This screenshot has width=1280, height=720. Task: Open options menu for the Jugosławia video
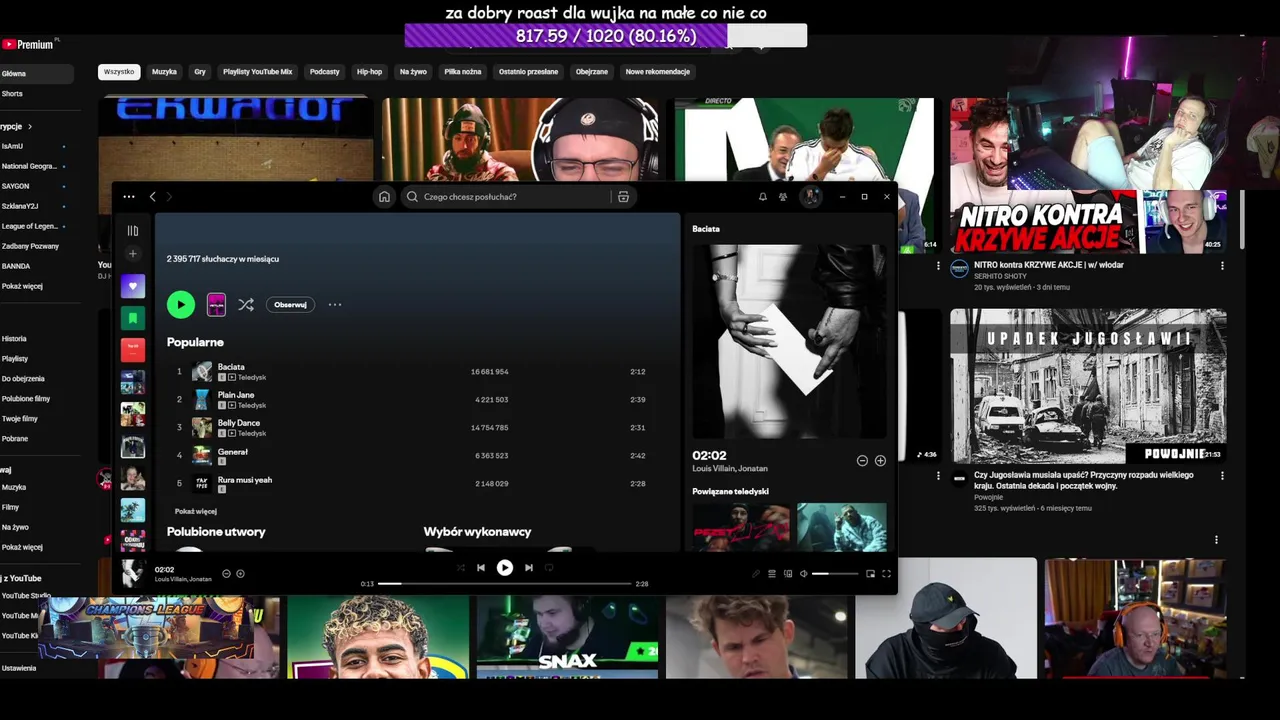click(x=1222, y=476)
